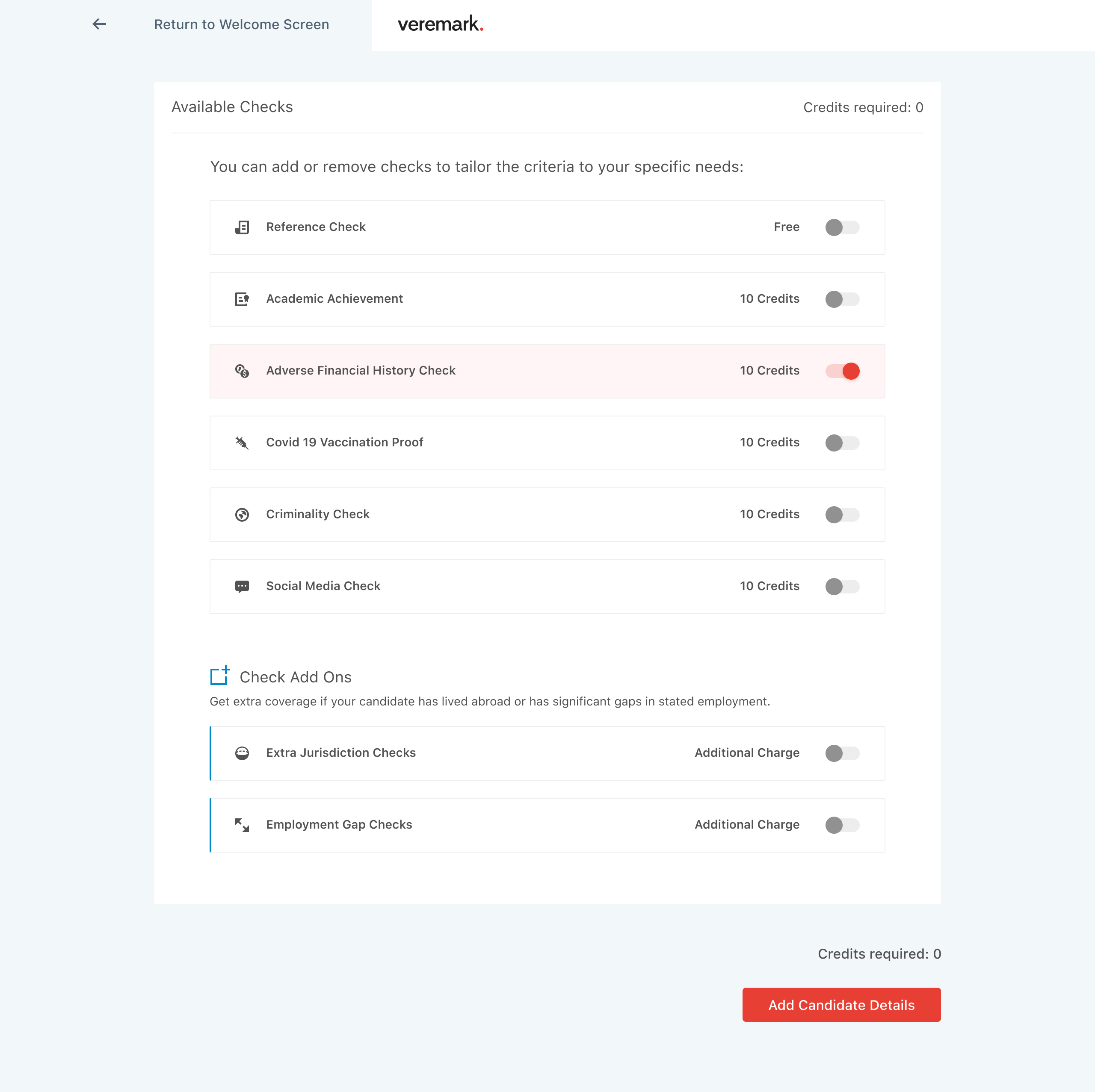This screenshot has height=1092, width=1095.
Task: Click the back arrow icon
Action: pyautogui.click(x=99, y=24)
